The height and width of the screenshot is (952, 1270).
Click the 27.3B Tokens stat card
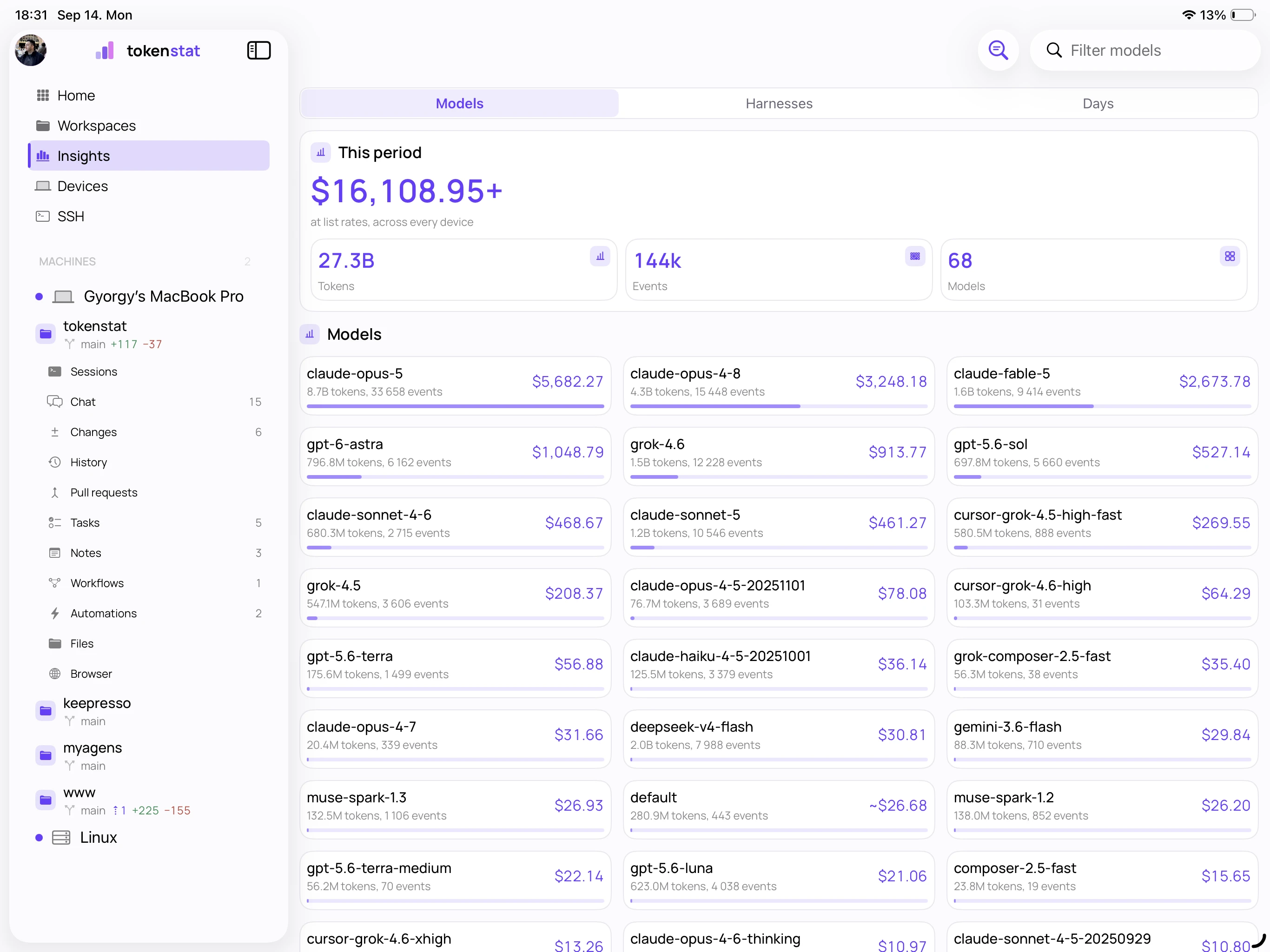pyautogui.click(x=464, y=270)
